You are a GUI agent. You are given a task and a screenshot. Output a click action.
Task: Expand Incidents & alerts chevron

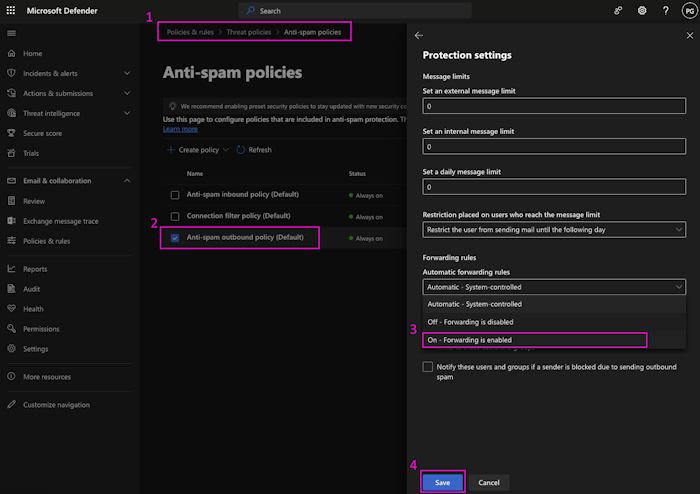[127, 73]
